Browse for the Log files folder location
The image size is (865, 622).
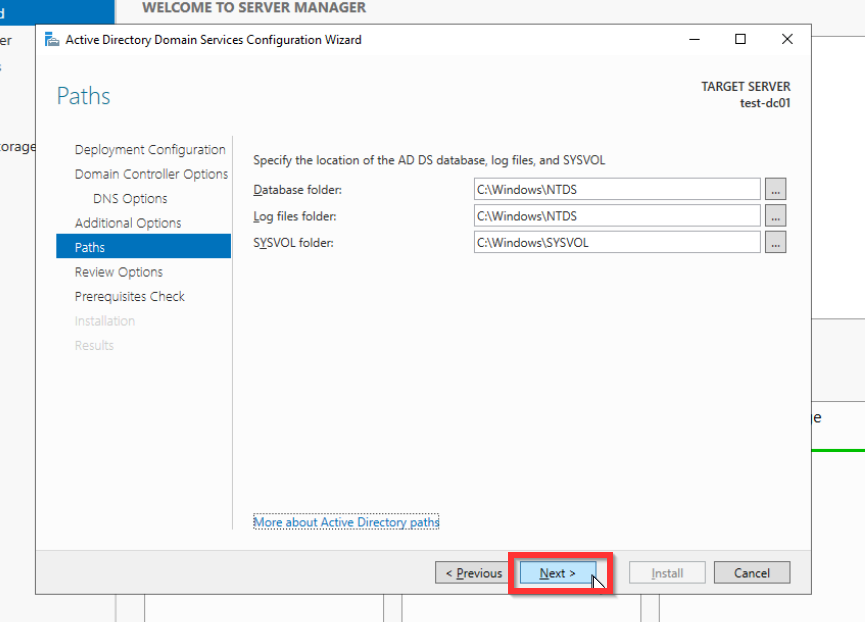pos(775,216)
